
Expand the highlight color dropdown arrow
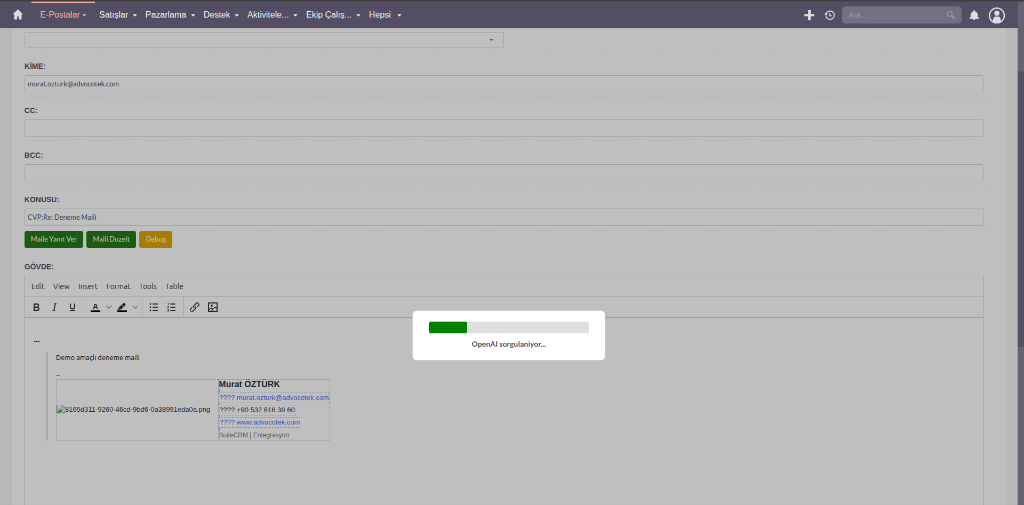[136, 307]
